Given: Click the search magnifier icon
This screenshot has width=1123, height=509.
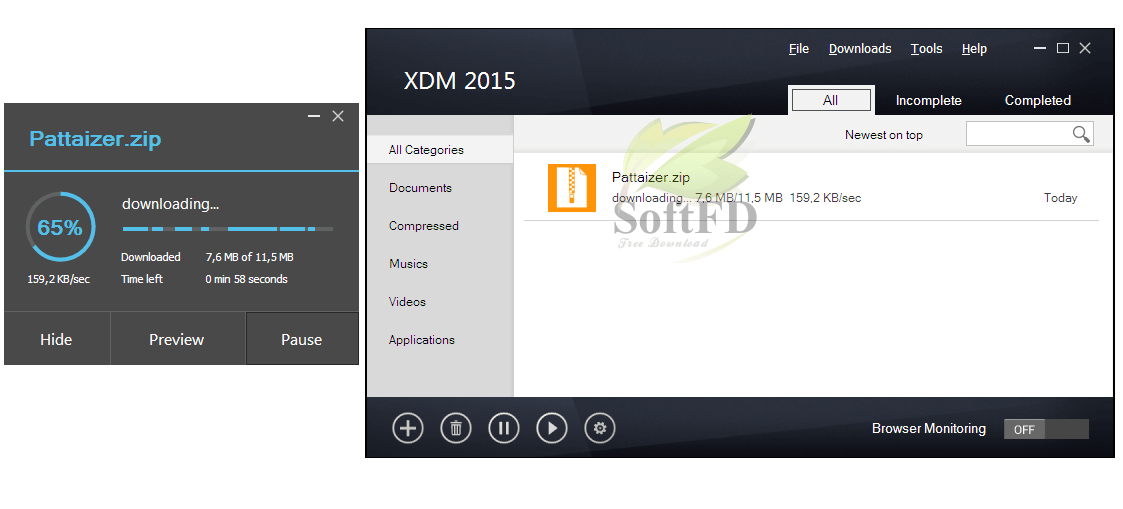Looking at the screenshot, I should (1081, 134).
